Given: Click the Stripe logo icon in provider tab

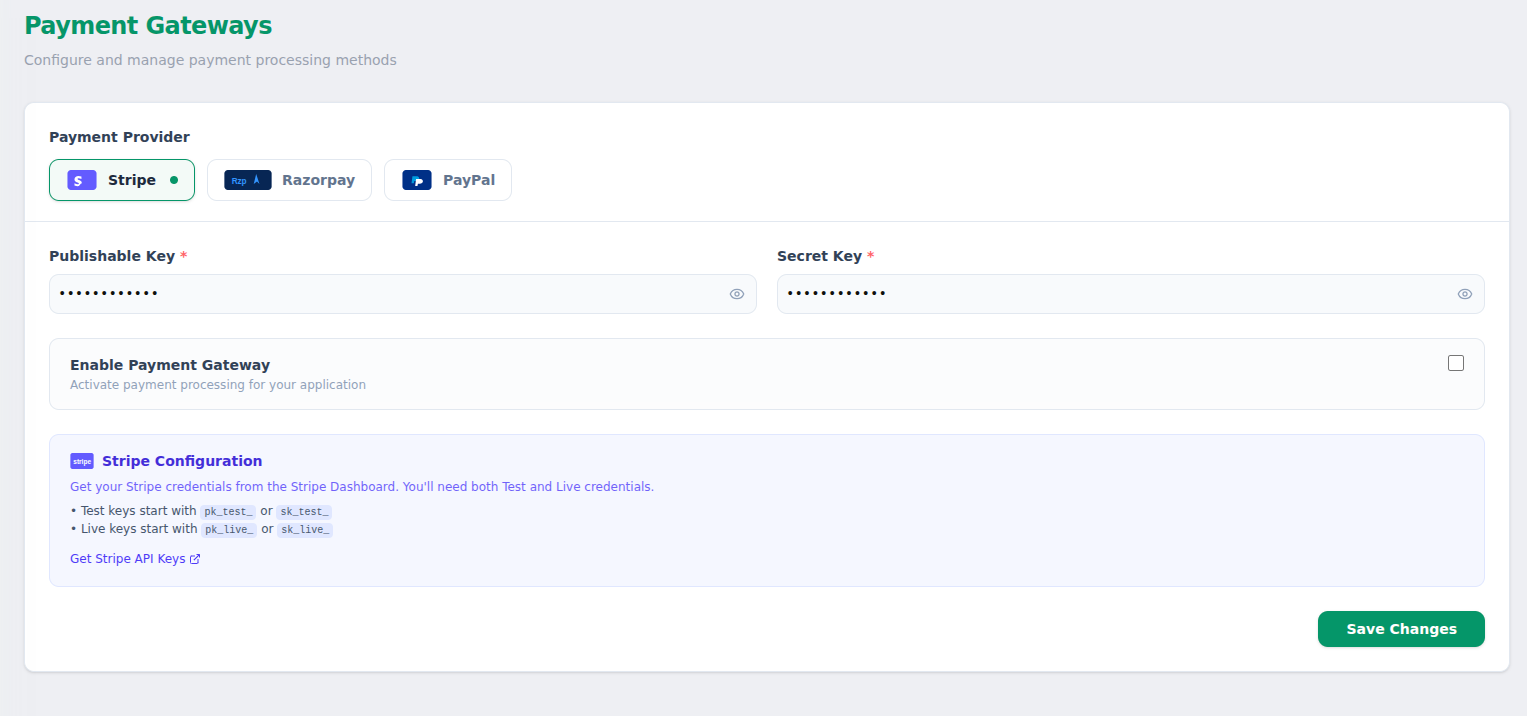Looking at the screenshot, I should [x=82, y=180].
